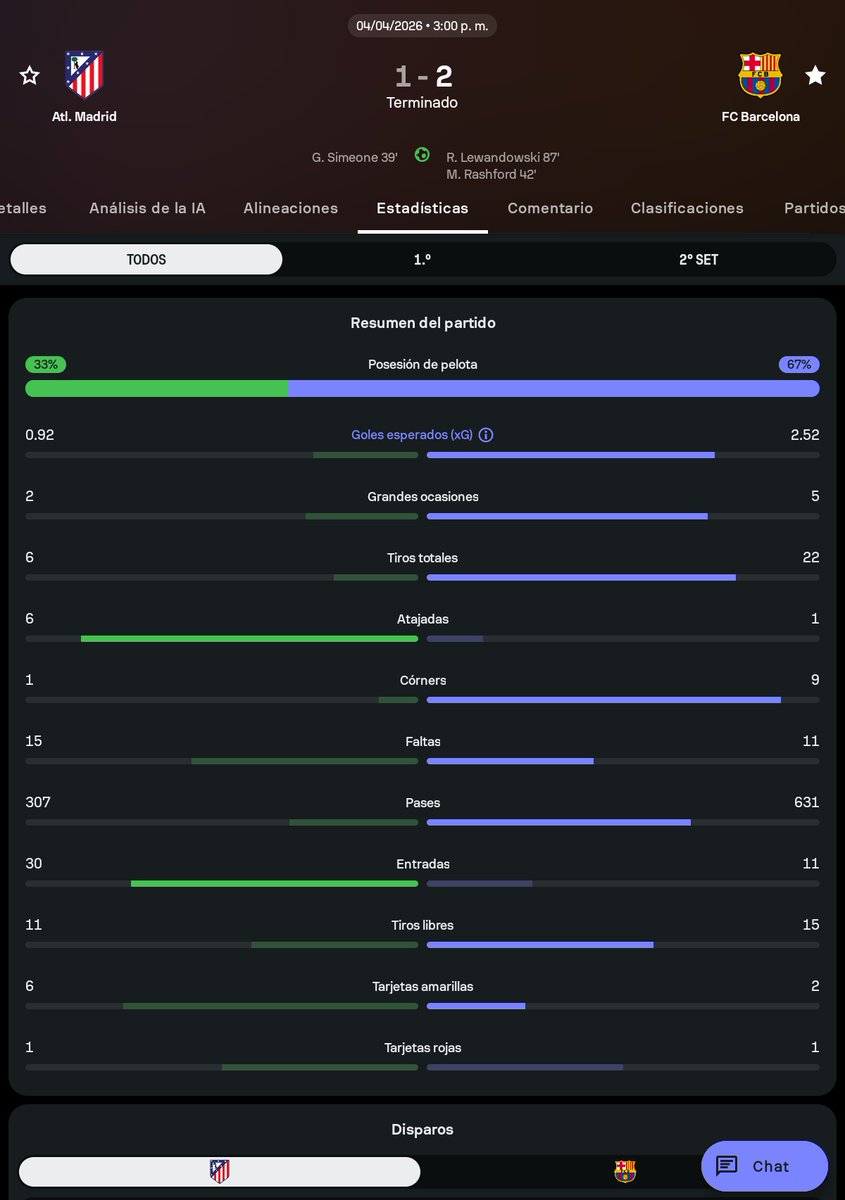The height and width of the screenshot is (1200, 845).
Task: Select the TODOS period filter
Action: coord(146,259)
